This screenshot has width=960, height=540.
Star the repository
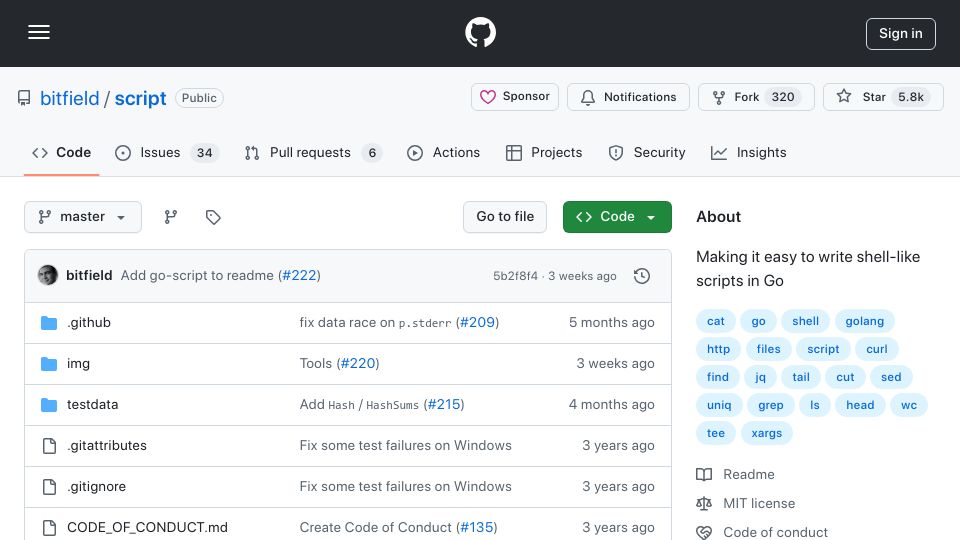[x=883, y=97]
